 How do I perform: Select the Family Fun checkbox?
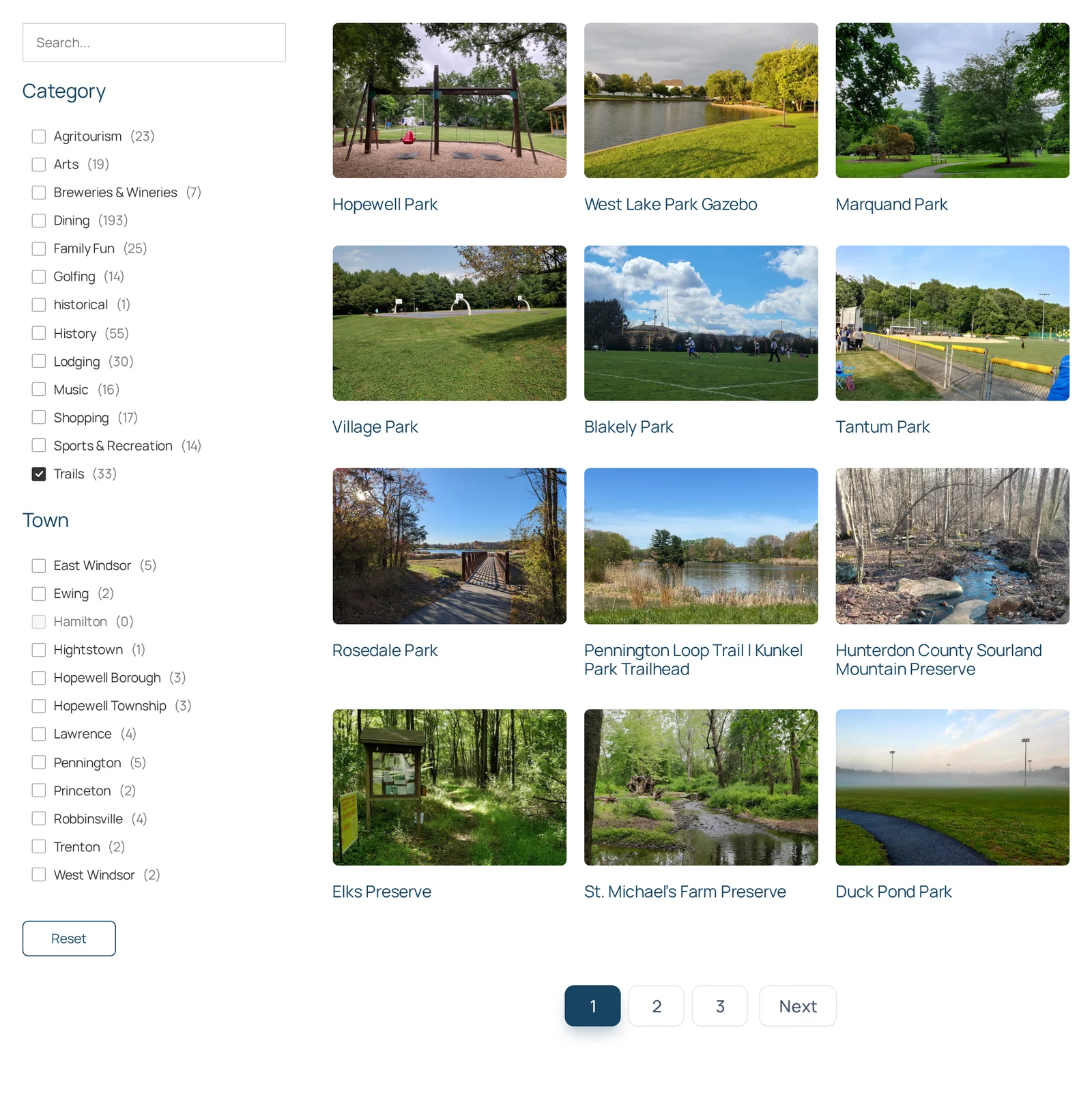click(x=39, y=248)
